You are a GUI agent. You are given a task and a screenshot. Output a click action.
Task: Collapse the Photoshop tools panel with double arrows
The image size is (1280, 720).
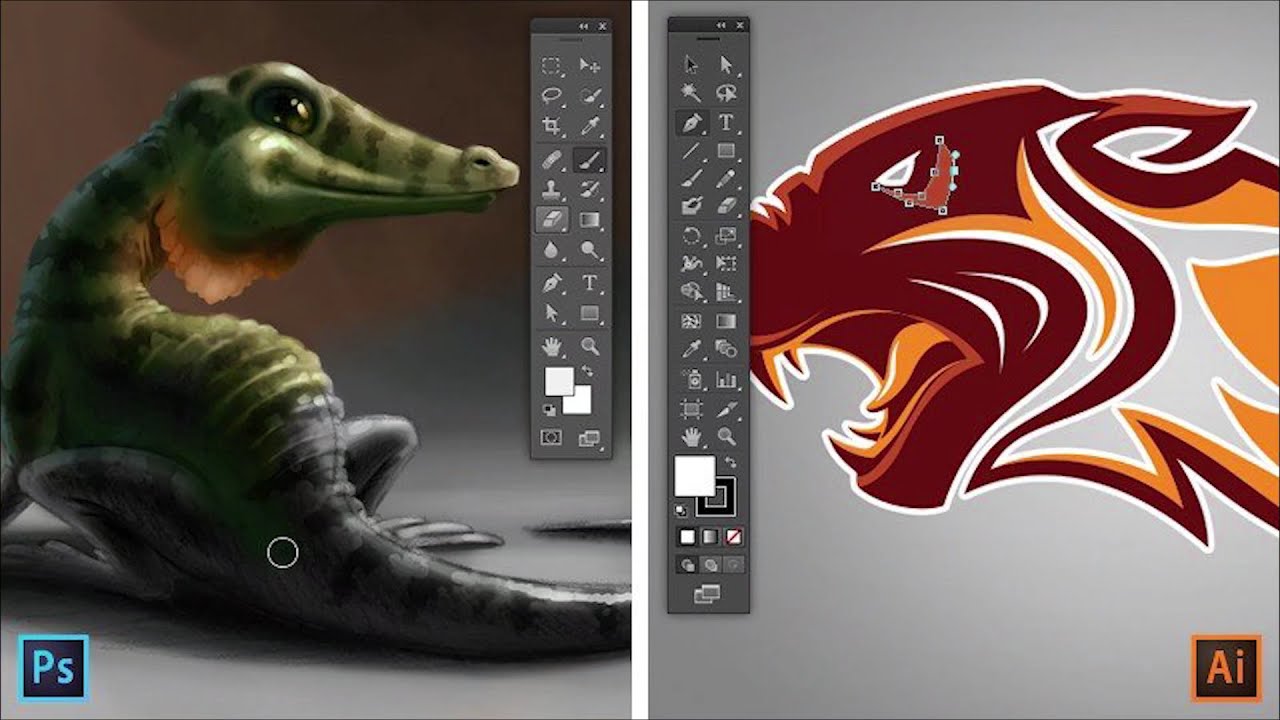[584, 26]
